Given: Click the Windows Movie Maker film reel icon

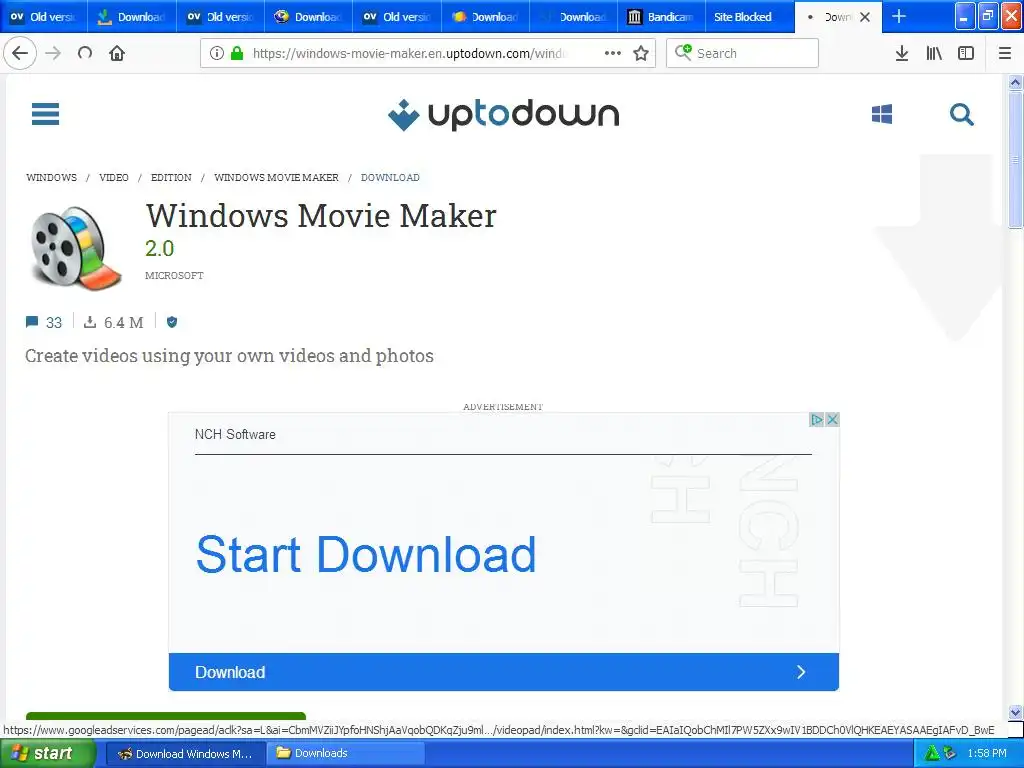Looking at the screenshot, I should tap(76, 248).
